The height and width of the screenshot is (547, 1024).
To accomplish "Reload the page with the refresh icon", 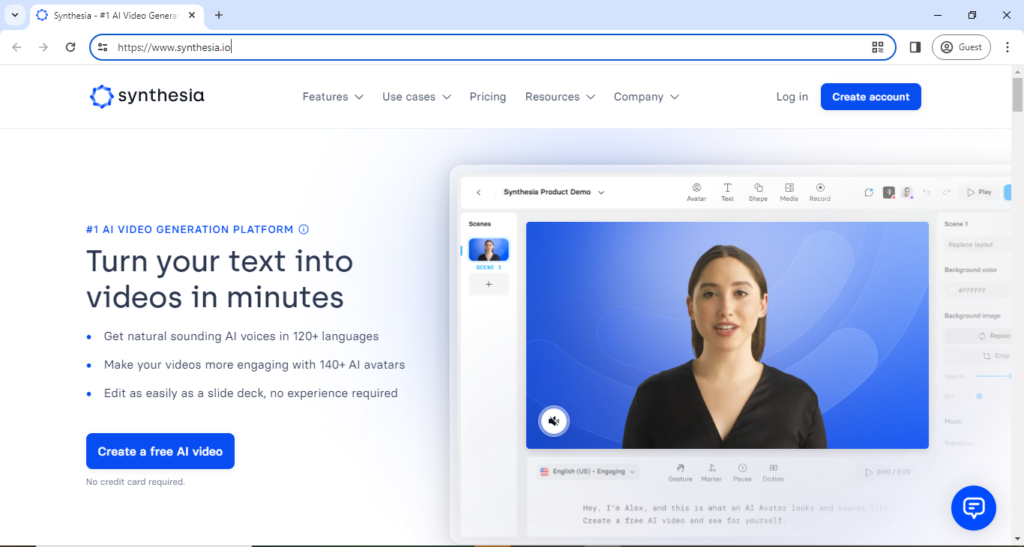I will (70, 47).
